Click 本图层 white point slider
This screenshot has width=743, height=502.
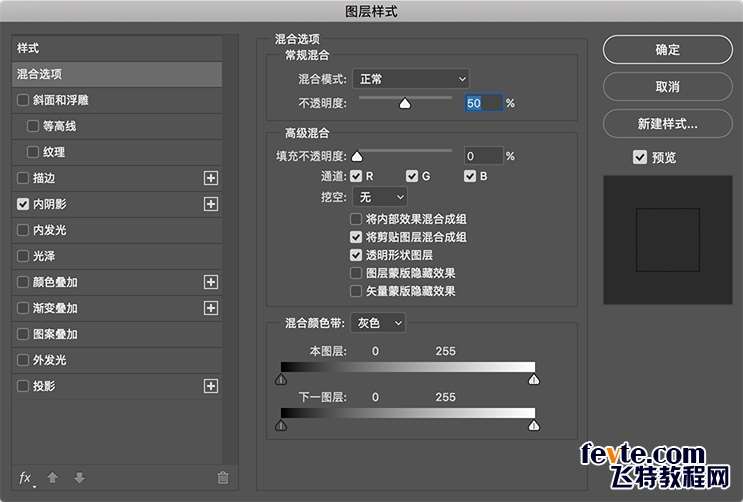coord(534,379)
